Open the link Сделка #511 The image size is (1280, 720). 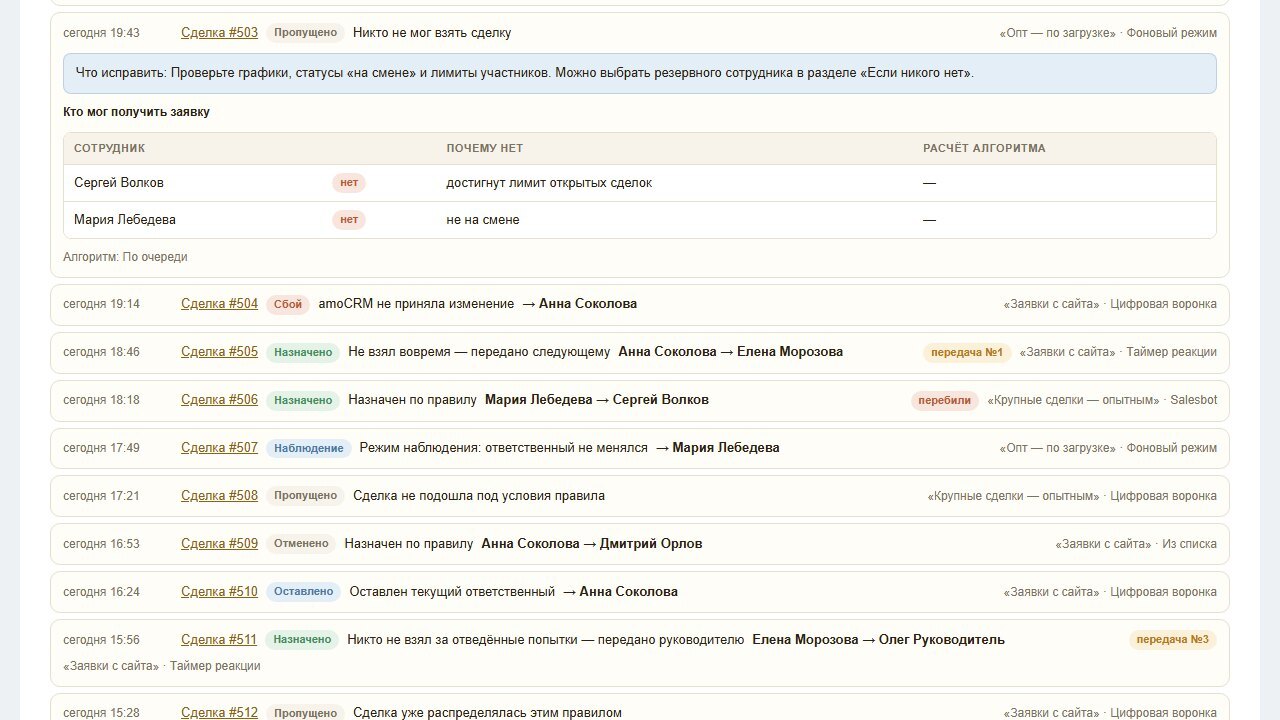pyautogui.click(x=219, y=640)
